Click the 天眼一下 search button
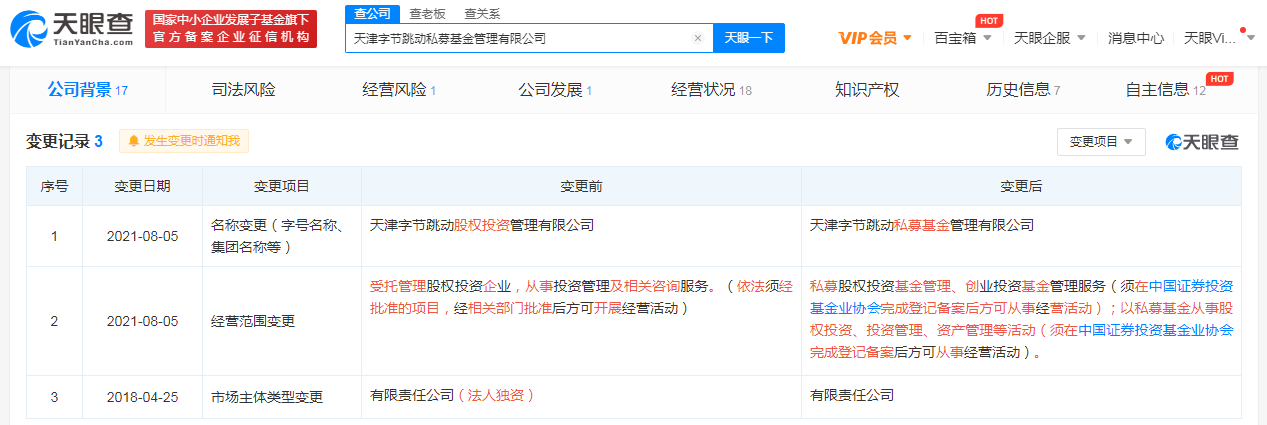The width and height of the screenshot is (1267, 425). [x=749, y=38]
